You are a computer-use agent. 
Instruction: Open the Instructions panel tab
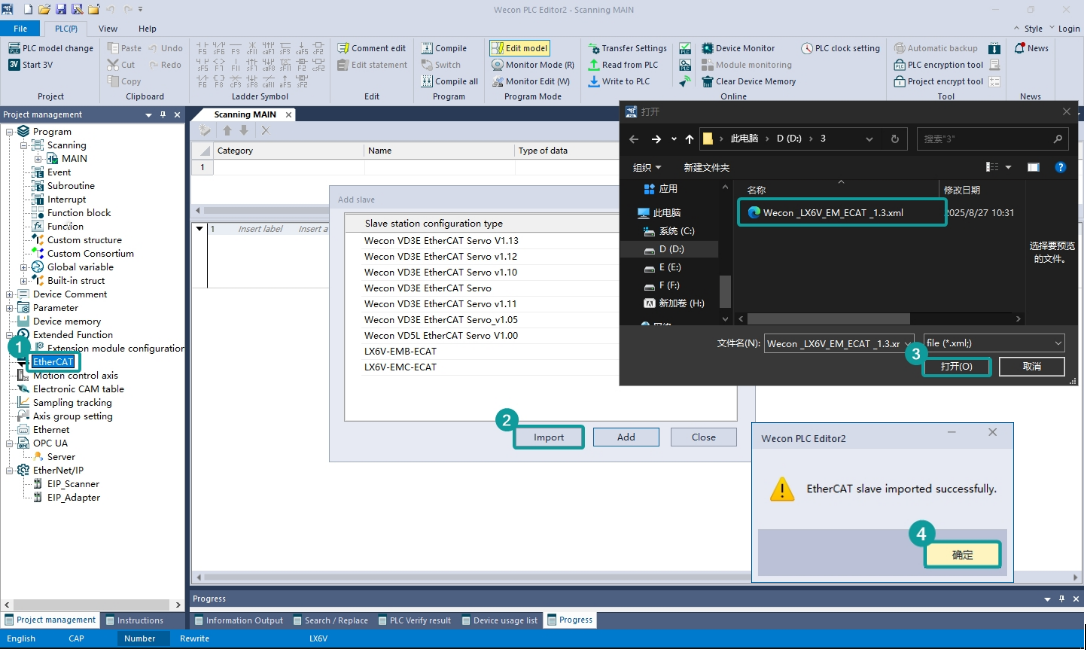(134, 620)
